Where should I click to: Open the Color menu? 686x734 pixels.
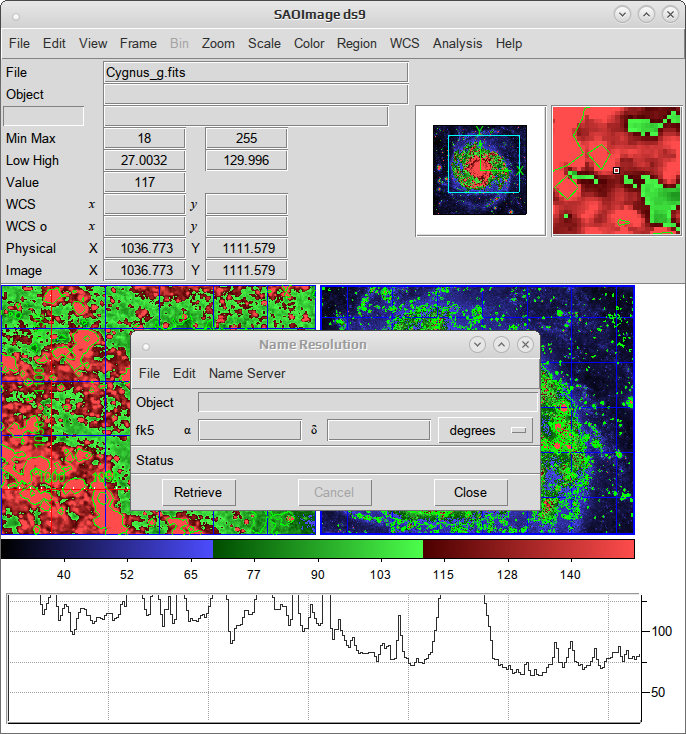tap(309, 44)
